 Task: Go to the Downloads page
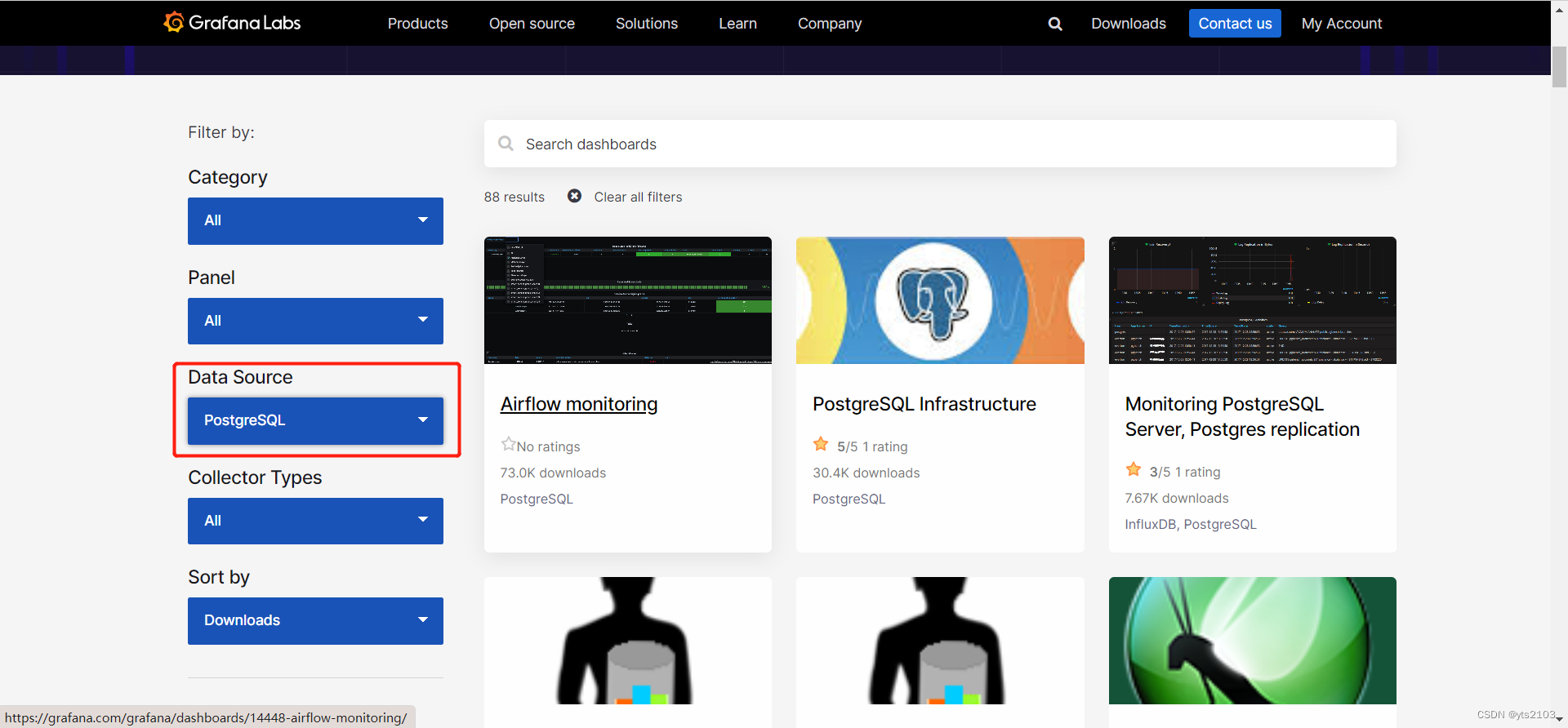tap(1129, 24)
